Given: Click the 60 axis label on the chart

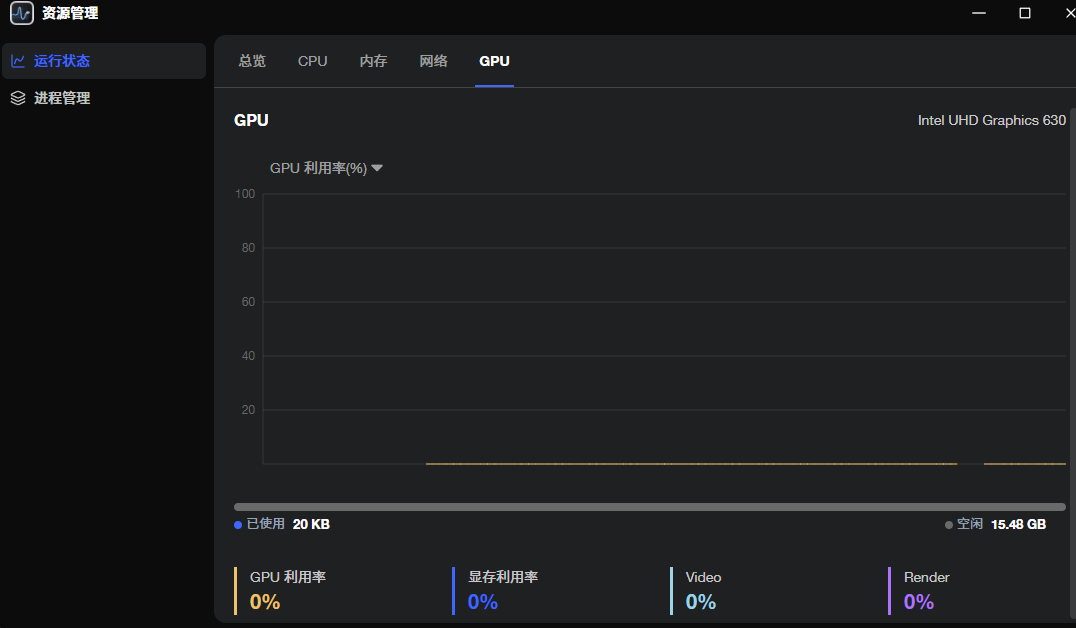Looking at the screenshot, I should click(248, 302).
